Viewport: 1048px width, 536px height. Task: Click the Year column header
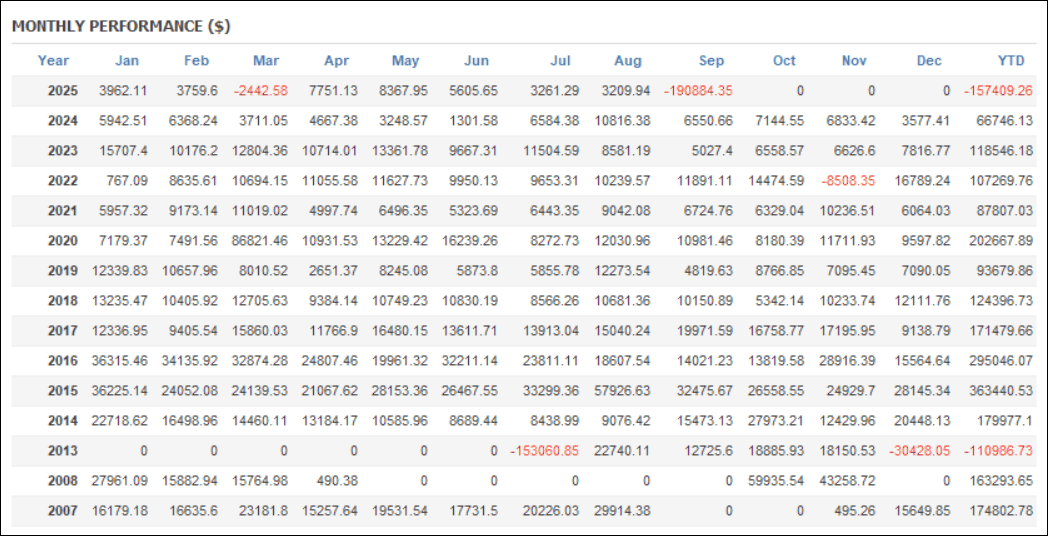[x=53, y=60]
